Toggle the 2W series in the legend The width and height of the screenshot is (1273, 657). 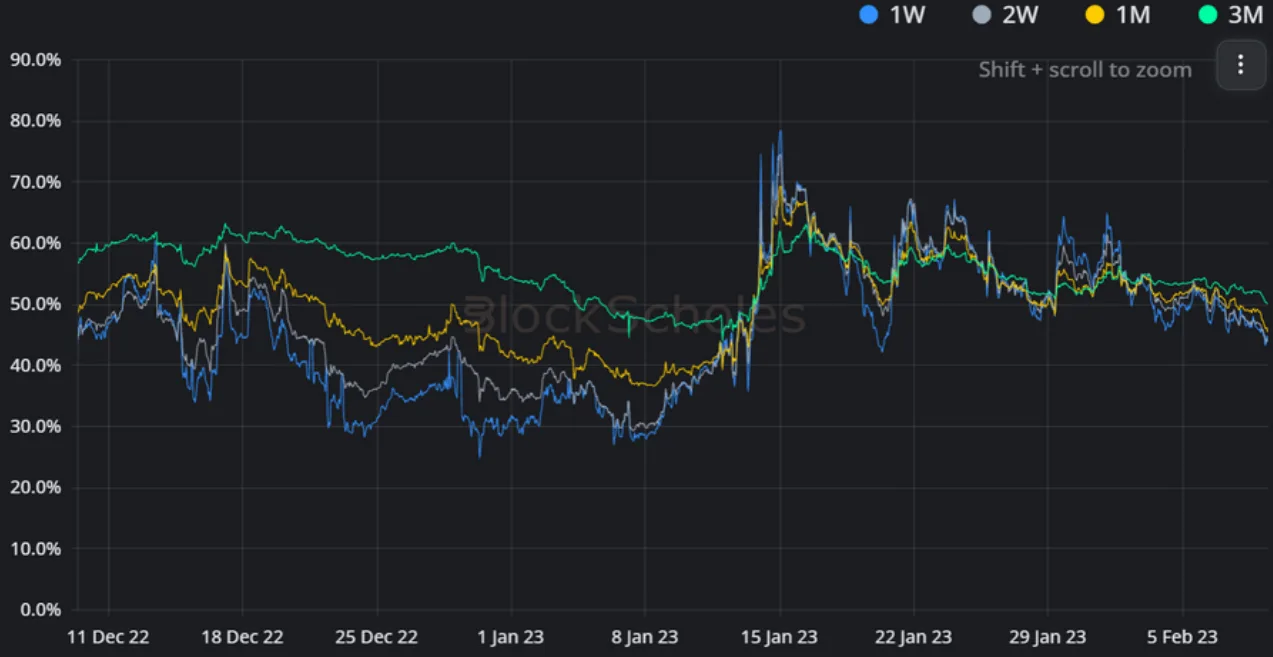[1006, 15]
